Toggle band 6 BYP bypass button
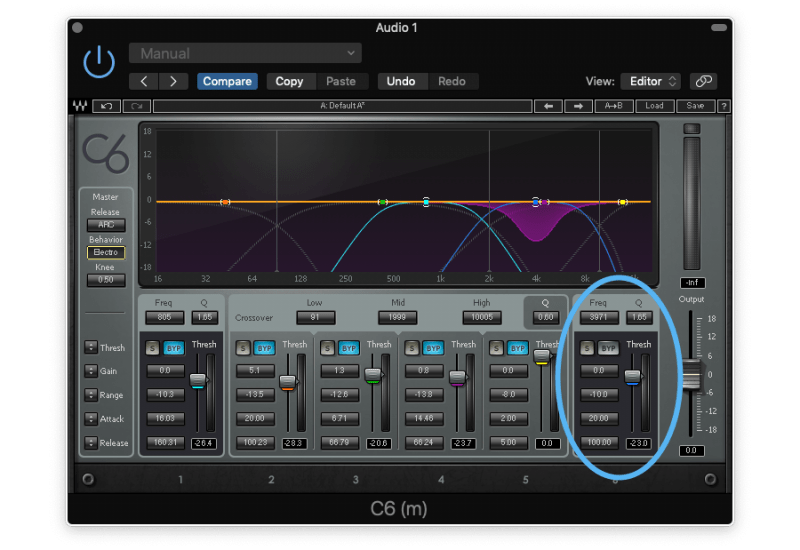The width and height of the screenshot is (800, 550). click(608, 348)
